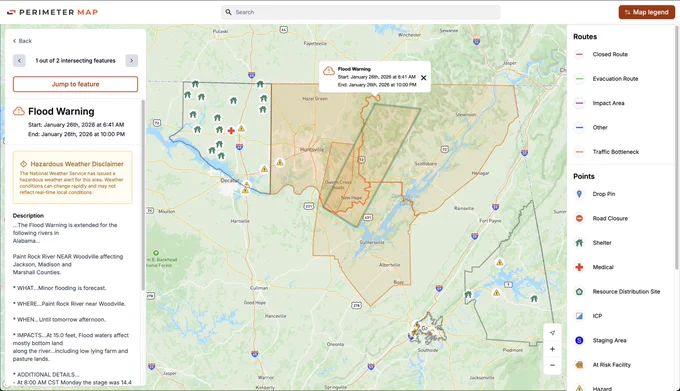Viewport: 680px width, 391px height.
Task: Click the Huntsville city label
Action: (x=312, y=150)
